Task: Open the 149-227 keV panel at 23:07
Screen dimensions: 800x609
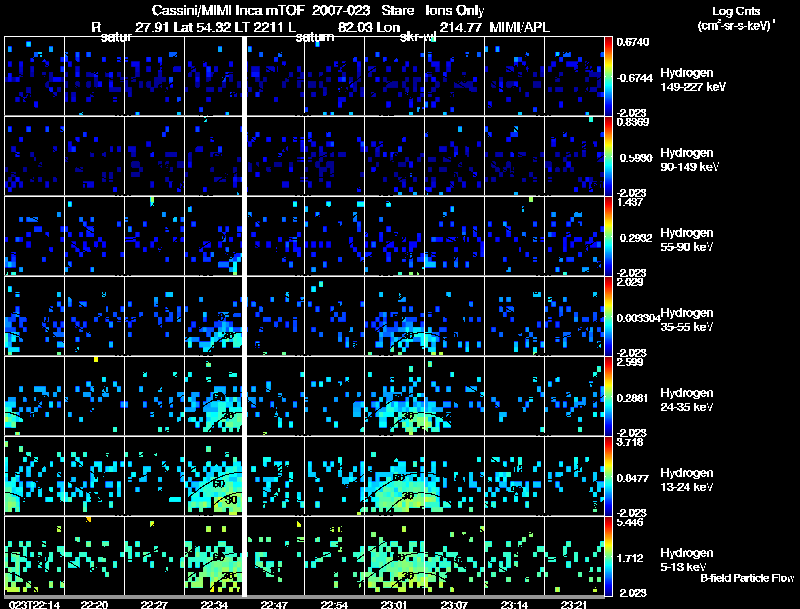Action: (x=454, y=75)
